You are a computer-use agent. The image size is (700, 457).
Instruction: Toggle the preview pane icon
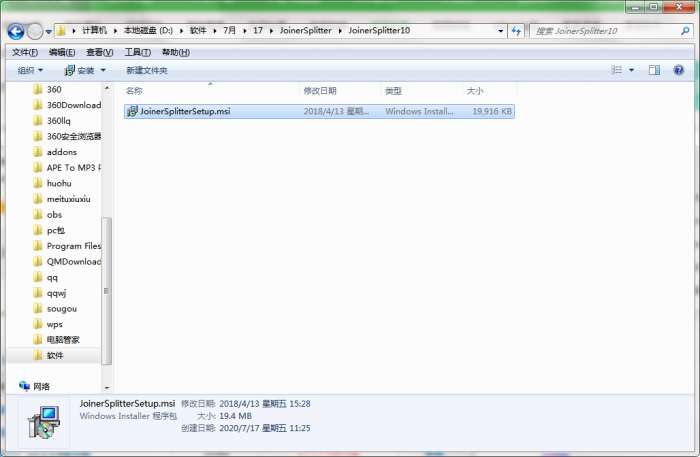[654, 70]
